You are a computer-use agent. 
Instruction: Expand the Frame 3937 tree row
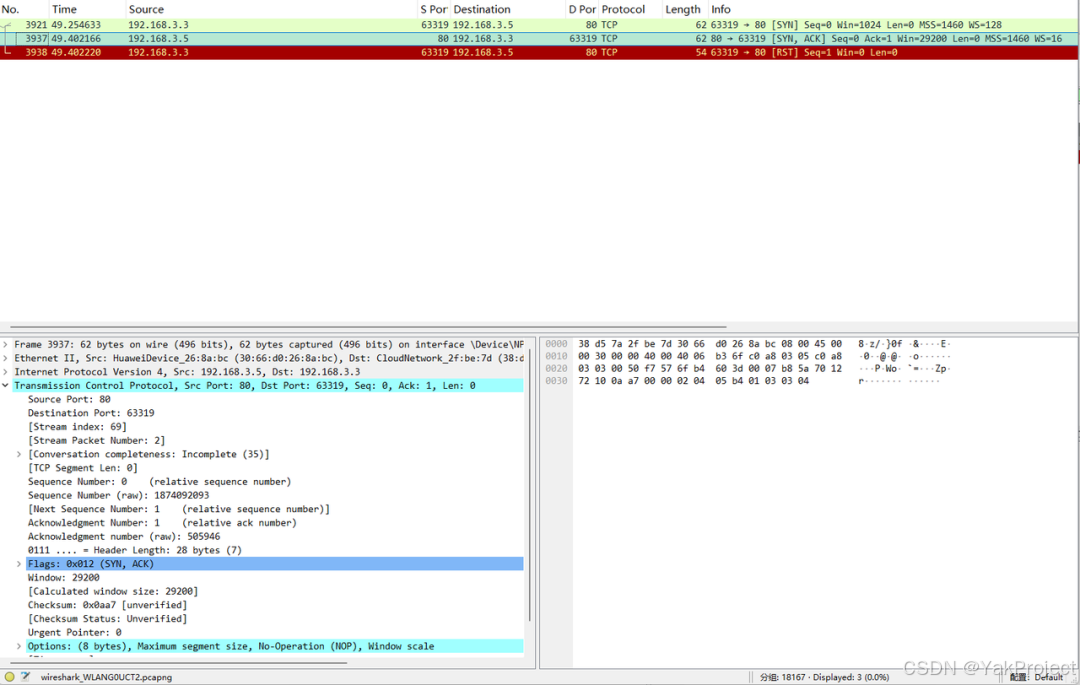pos(6,344)
